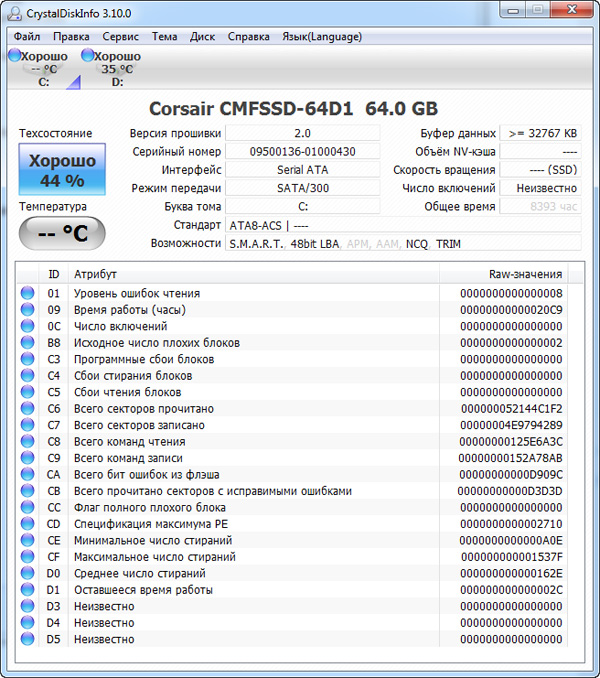
Task: Open the Сервис menu
Action: [x=120, y=37]
